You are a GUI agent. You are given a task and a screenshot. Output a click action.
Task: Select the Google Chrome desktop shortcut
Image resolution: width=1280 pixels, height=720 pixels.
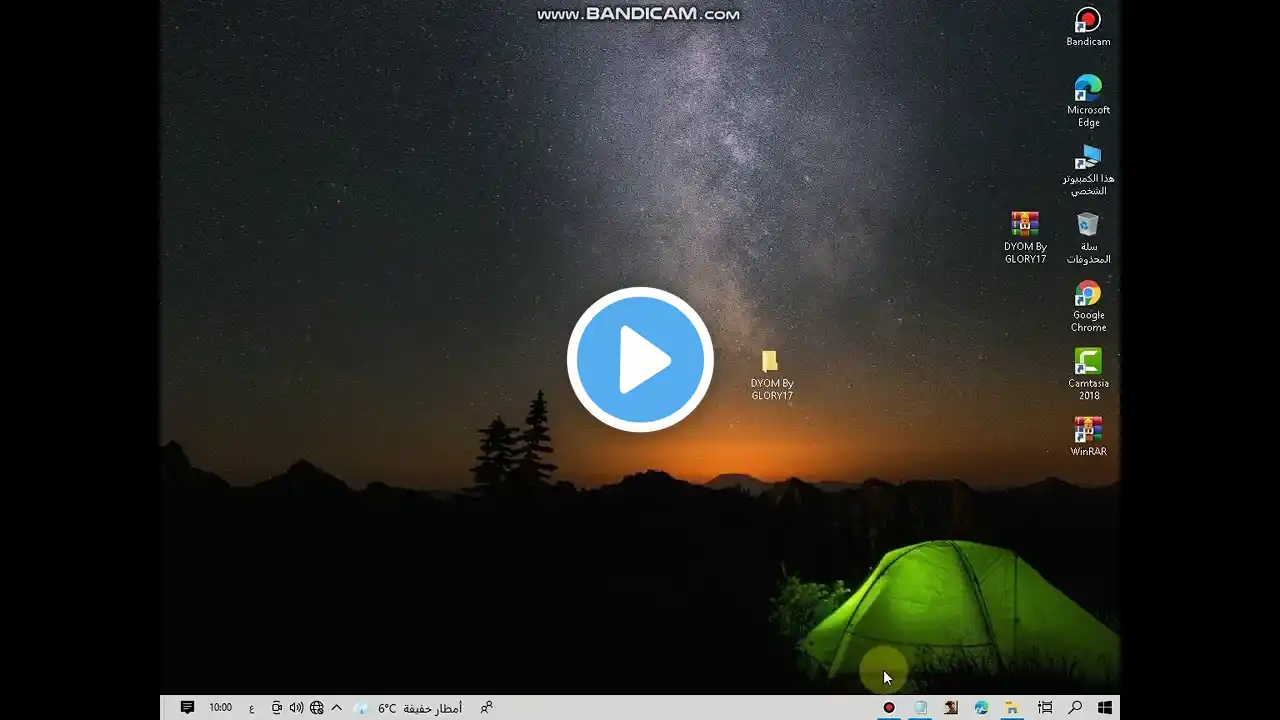tap(1088, 306)
